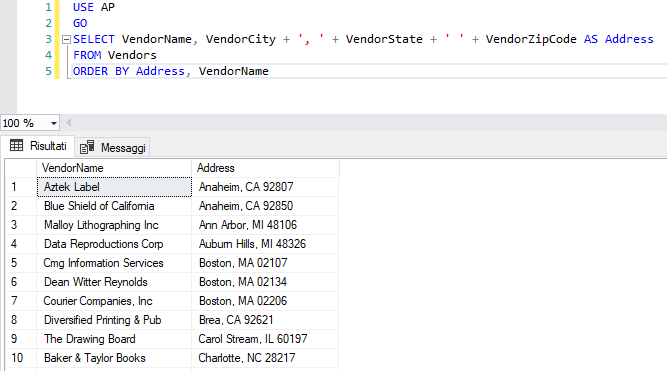Select the Diversified Printing & Pub cell
Screen dimensions: 667x371
(x=114, y=320)
